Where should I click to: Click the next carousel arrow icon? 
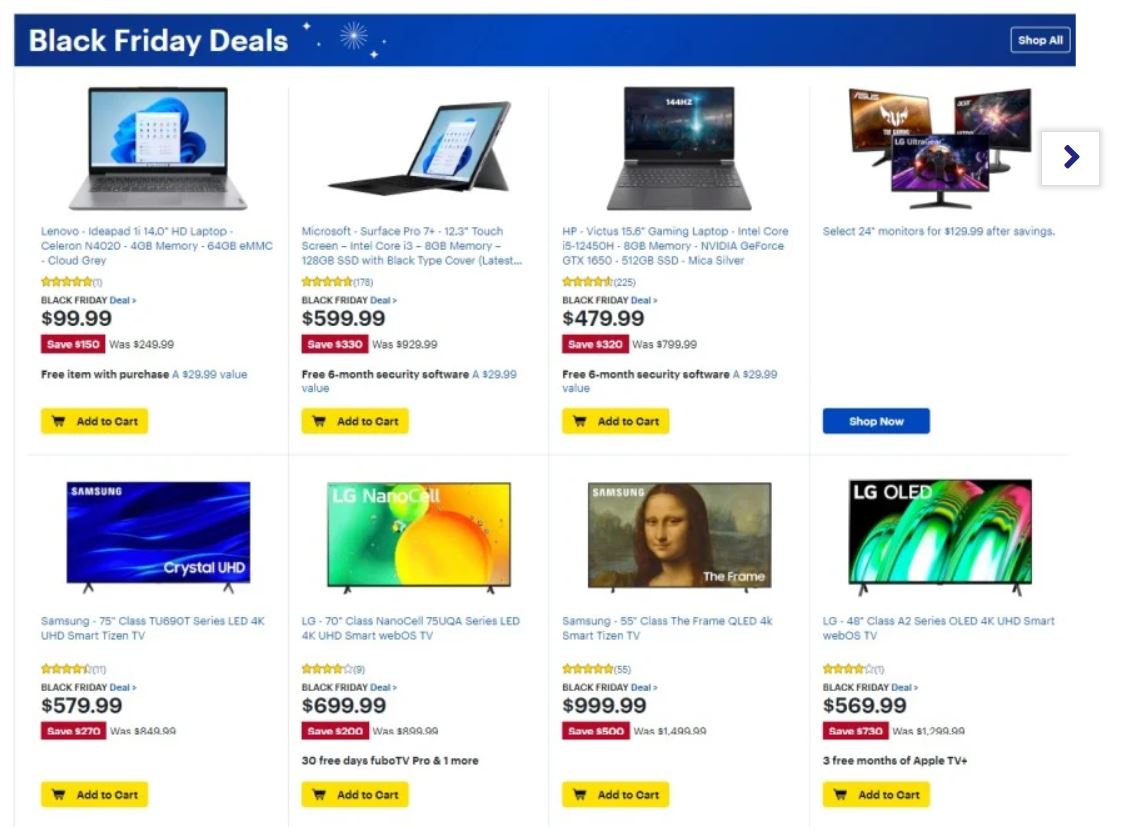(x=1070, y=157)
